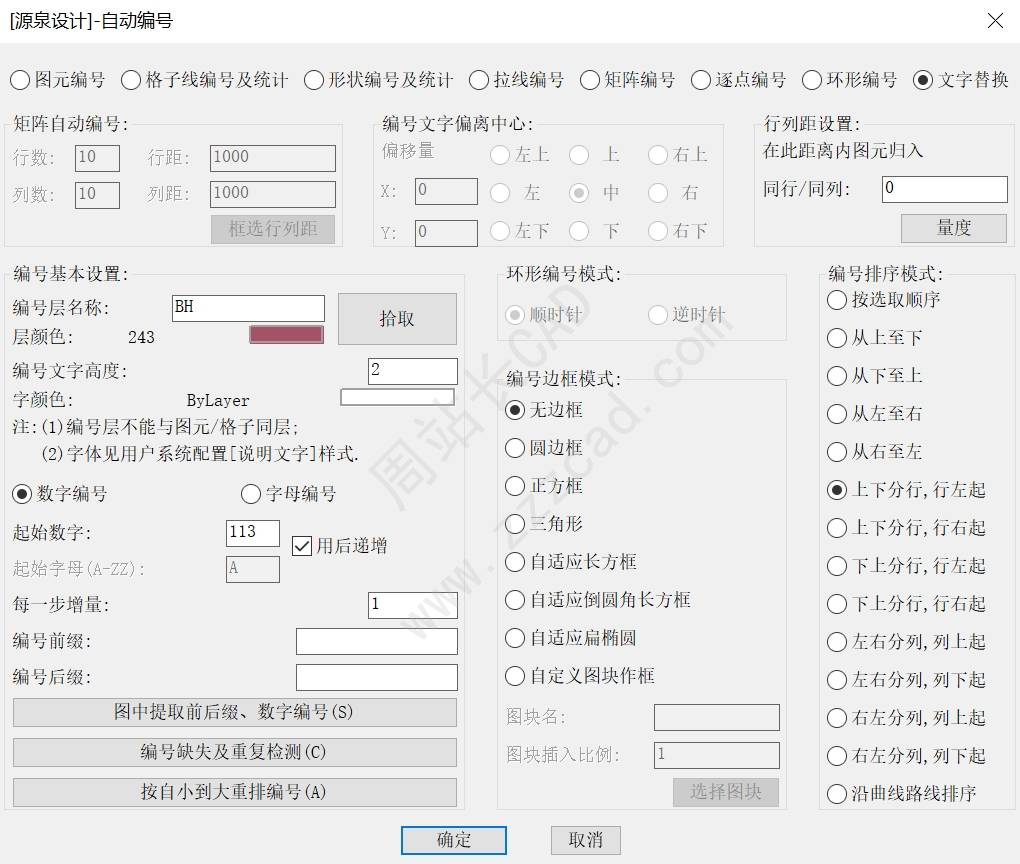Choose 自定义图块作框 option

point(580,676)
